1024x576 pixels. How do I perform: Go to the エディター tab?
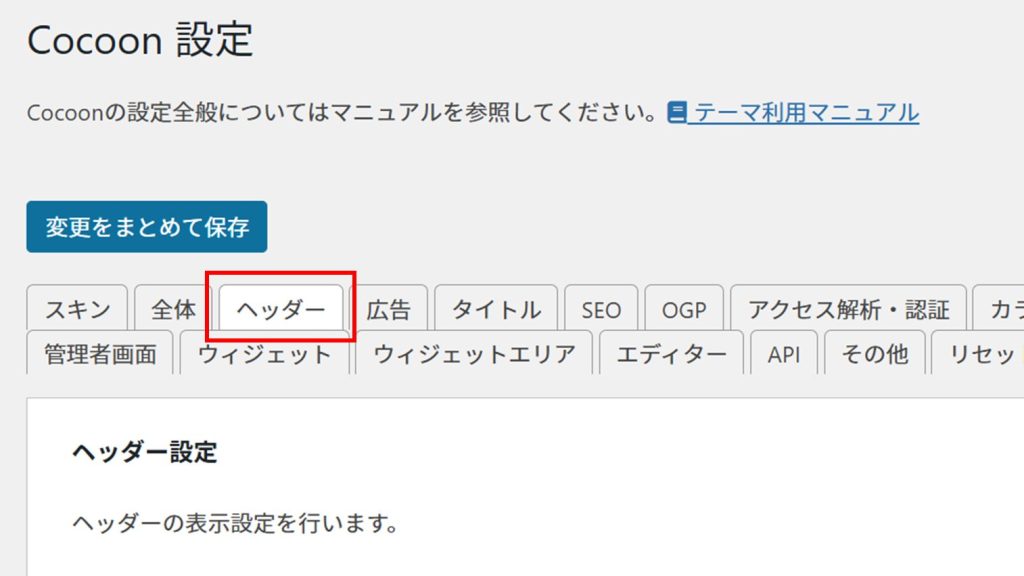click(x=671, y=354)
